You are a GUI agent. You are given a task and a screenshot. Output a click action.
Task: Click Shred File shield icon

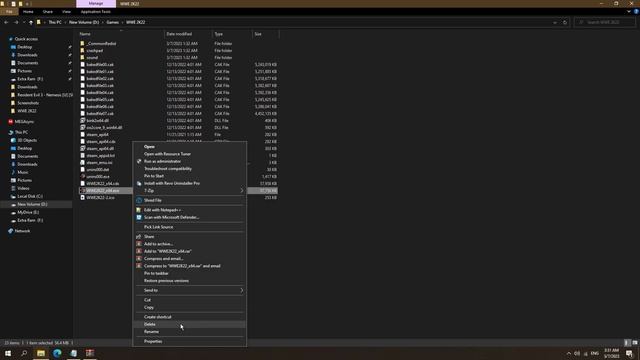(139, 200)
